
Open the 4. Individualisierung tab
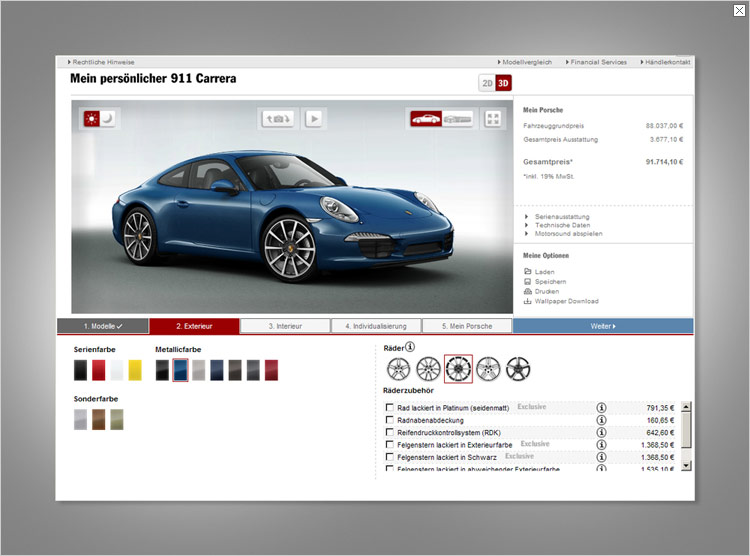376,326
